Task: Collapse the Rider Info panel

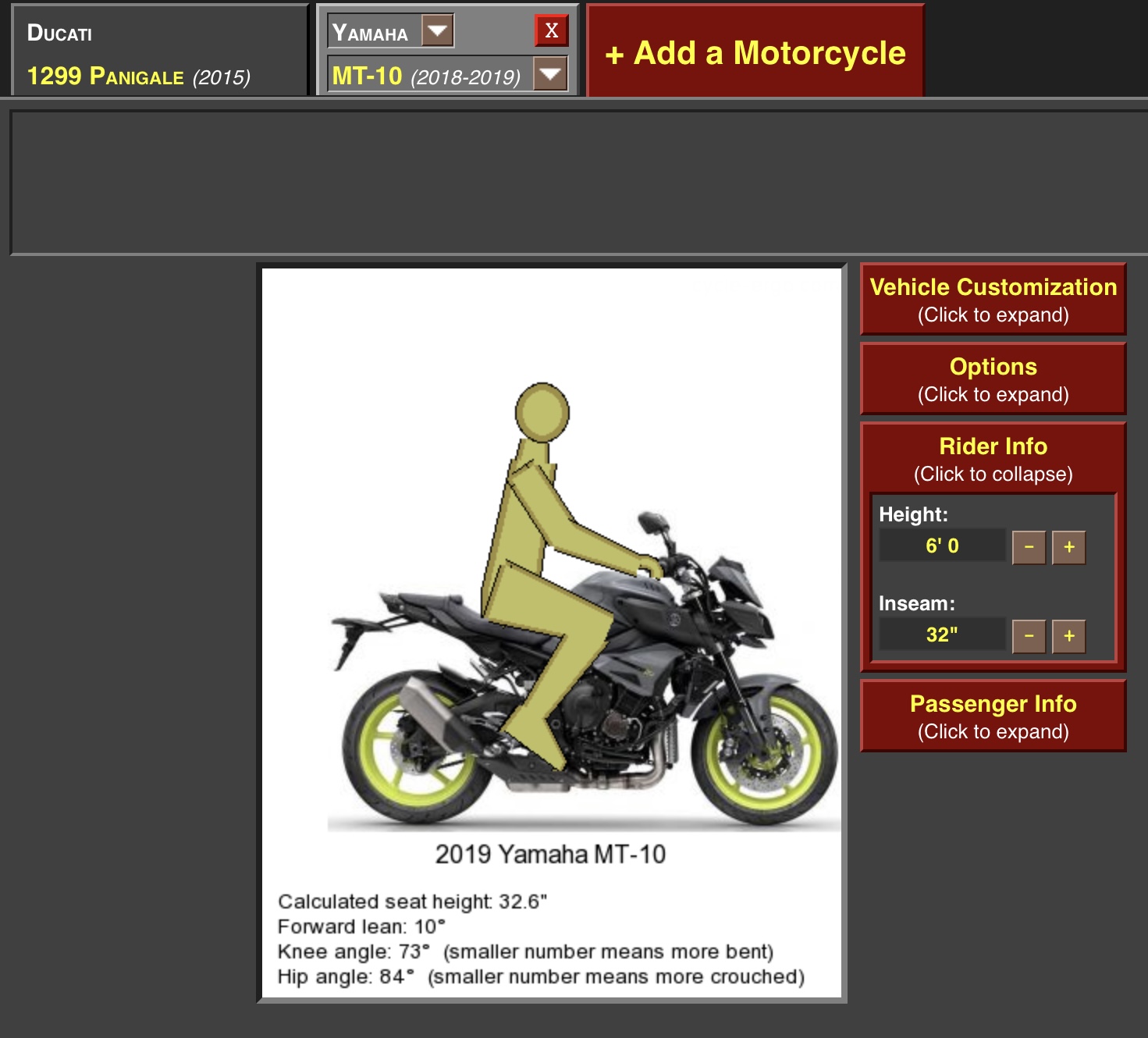Action: (x=993, y=459)
